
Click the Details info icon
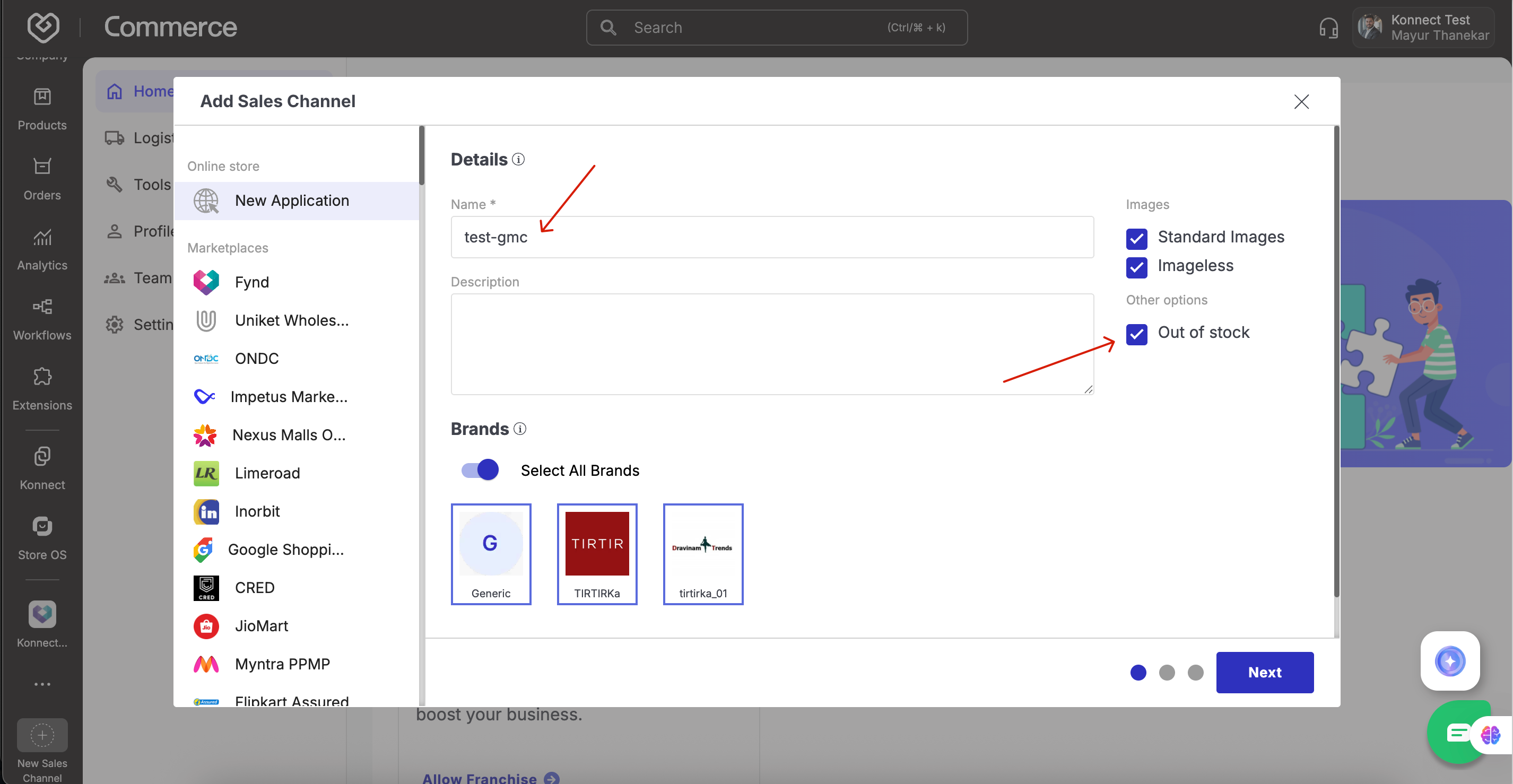click(518, 159)
